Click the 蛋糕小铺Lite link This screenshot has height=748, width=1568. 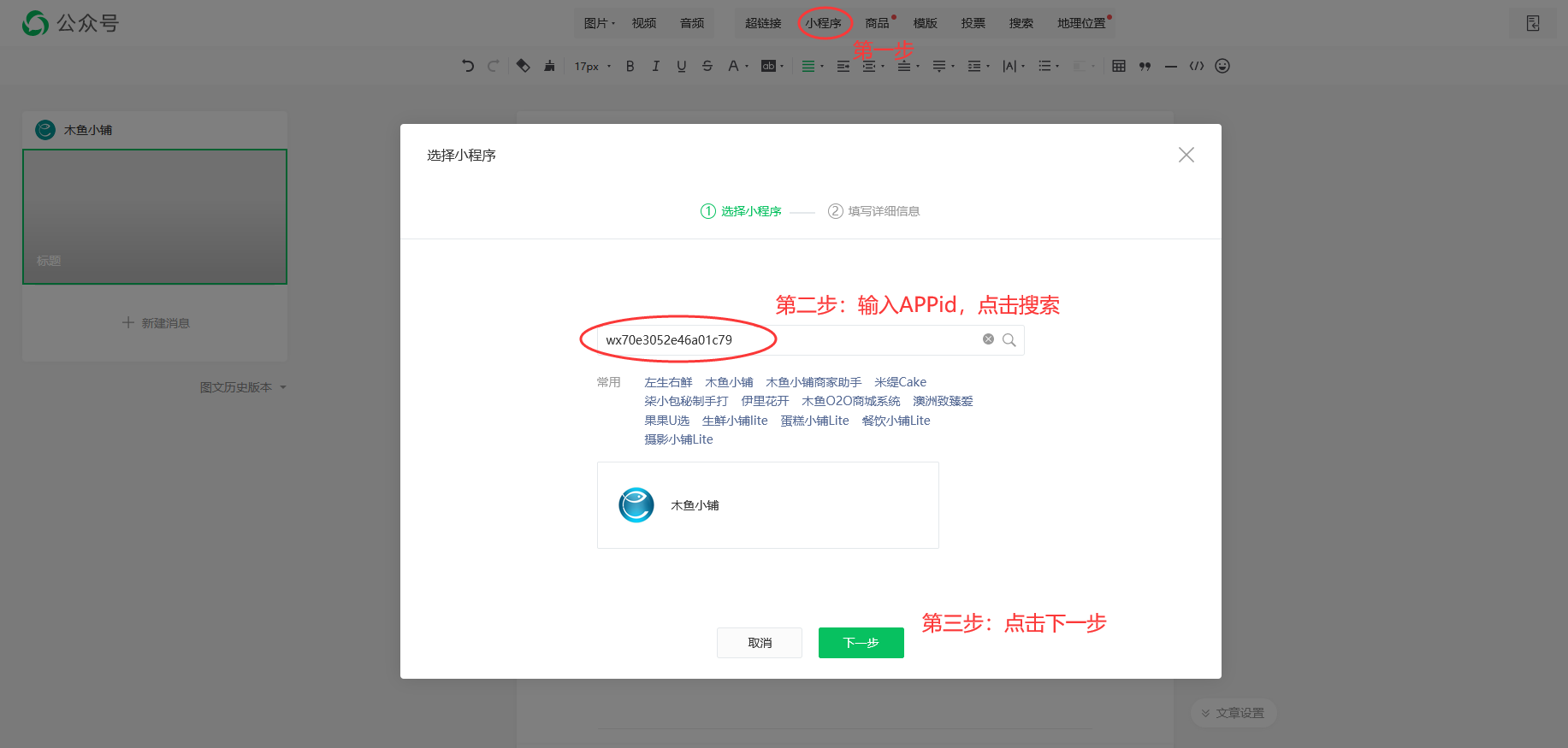(814, 421)
